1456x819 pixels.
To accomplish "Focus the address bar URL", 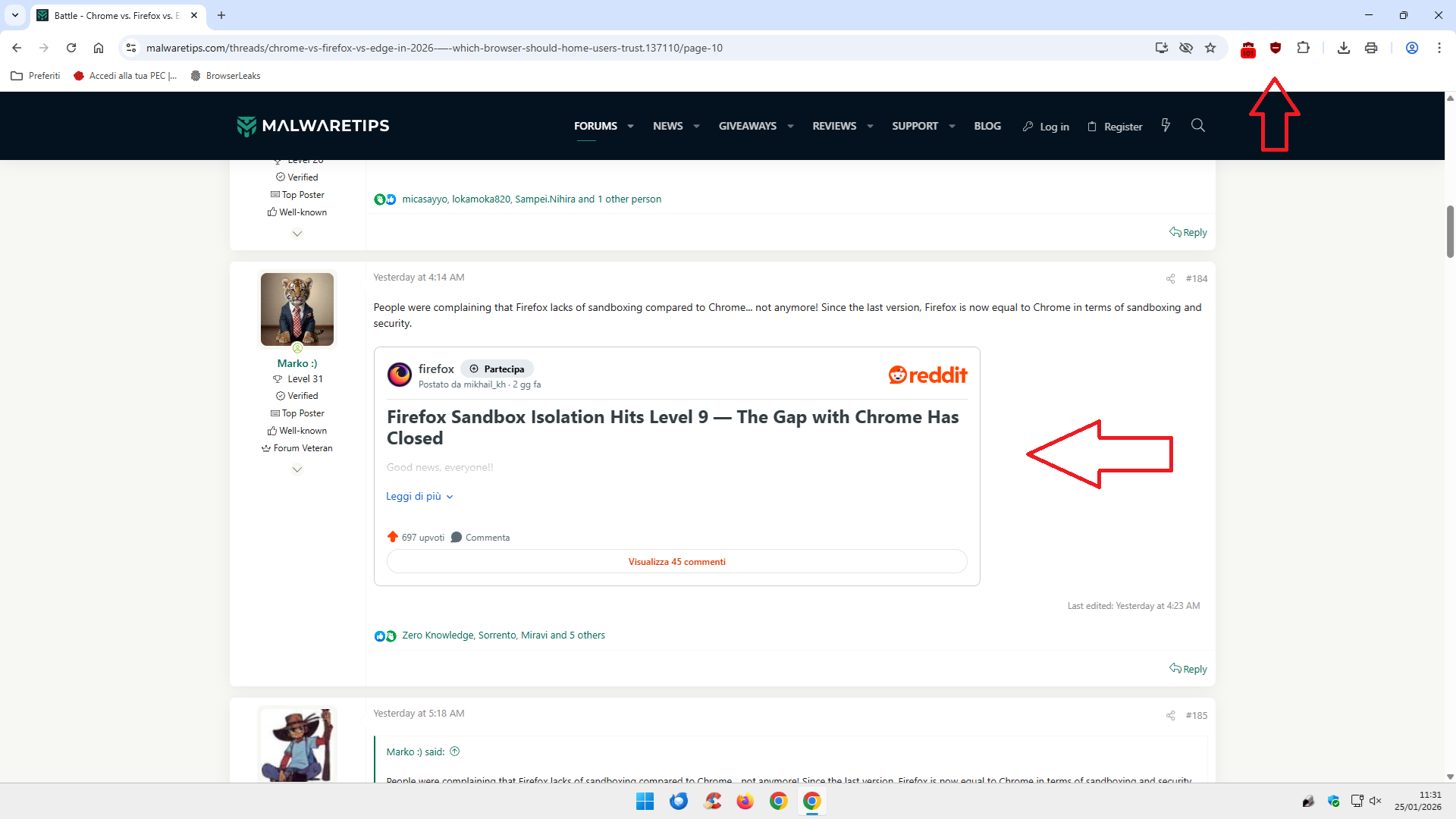I will click(x=434, y=48).
